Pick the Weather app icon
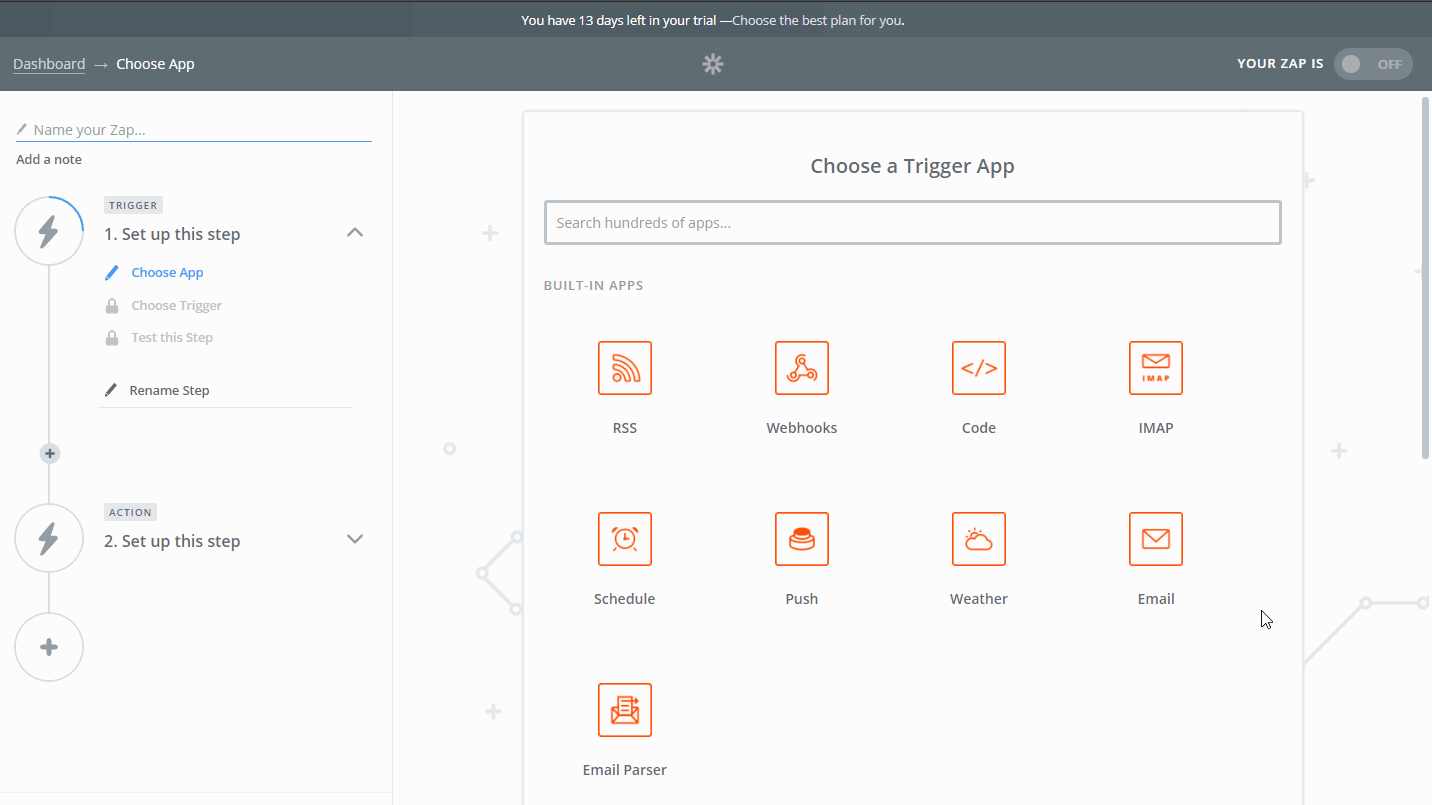Screen dimensions: 1432x805 (979, 539)
